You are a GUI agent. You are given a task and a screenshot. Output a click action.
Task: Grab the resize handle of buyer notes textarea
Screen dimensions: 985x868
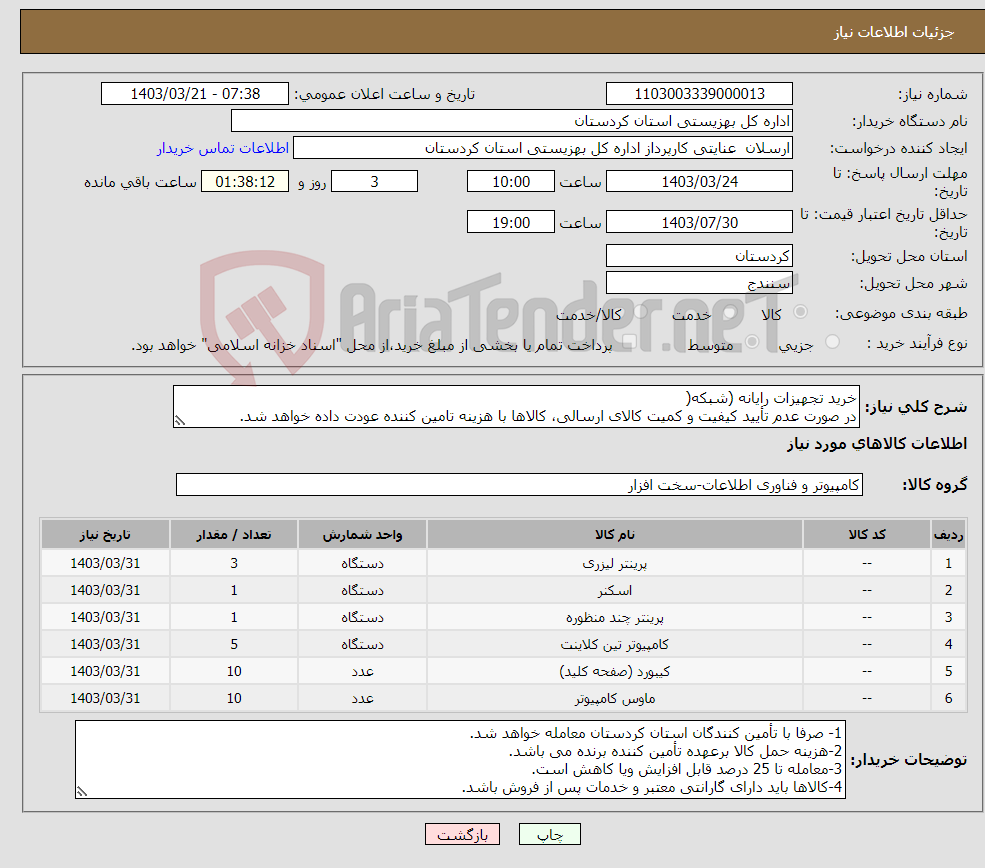pos(82,792)
